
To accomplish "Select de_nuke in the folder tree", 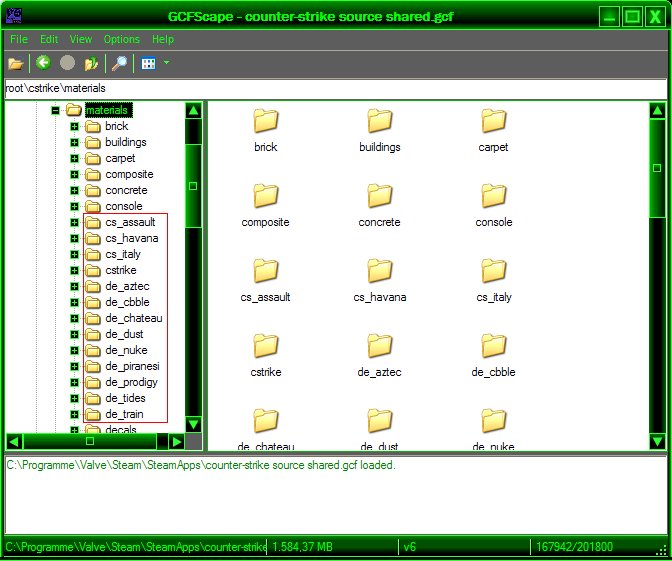I will pos(126,350).
